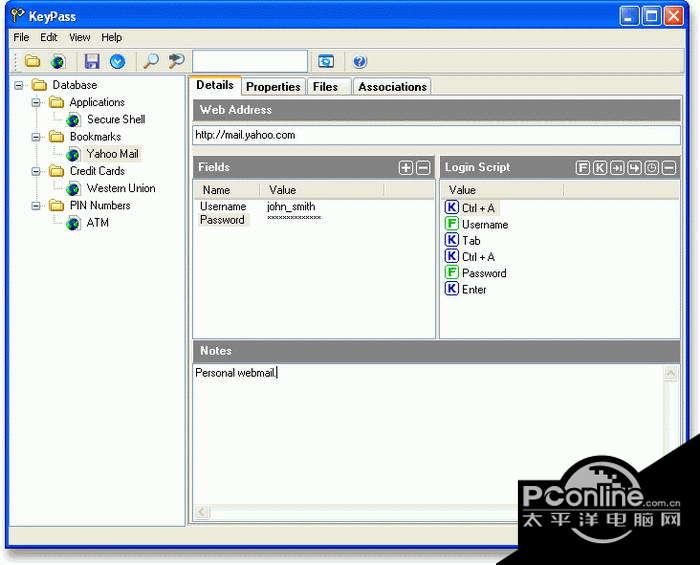Click the blue screen toolbar icon
Image resolution: width=700 pixels, height=565 pixels.
tap(326, 61)
